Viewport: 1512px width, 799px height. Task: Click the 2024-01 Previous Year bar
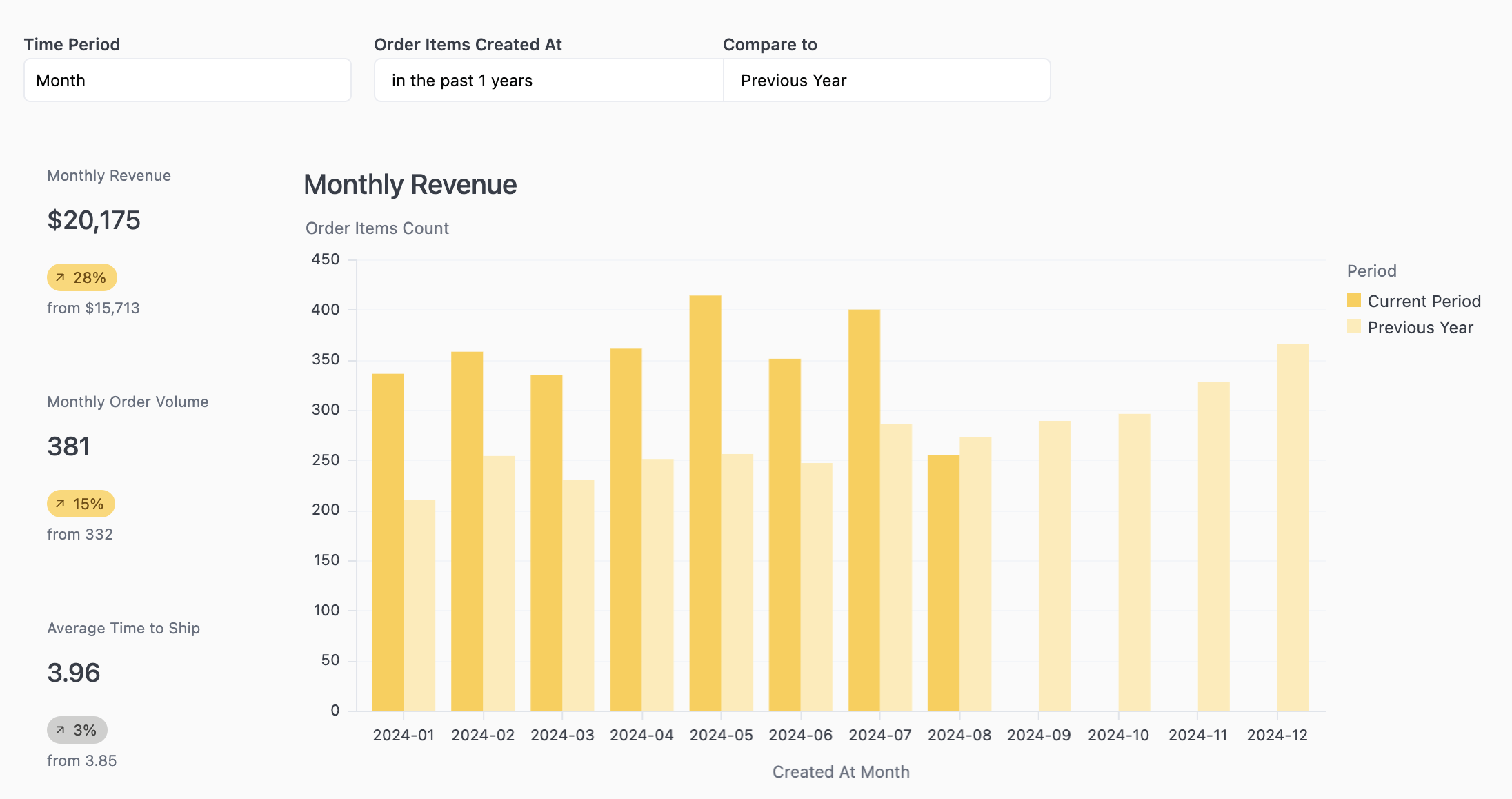pyautogui.click(x=419, y=606)
